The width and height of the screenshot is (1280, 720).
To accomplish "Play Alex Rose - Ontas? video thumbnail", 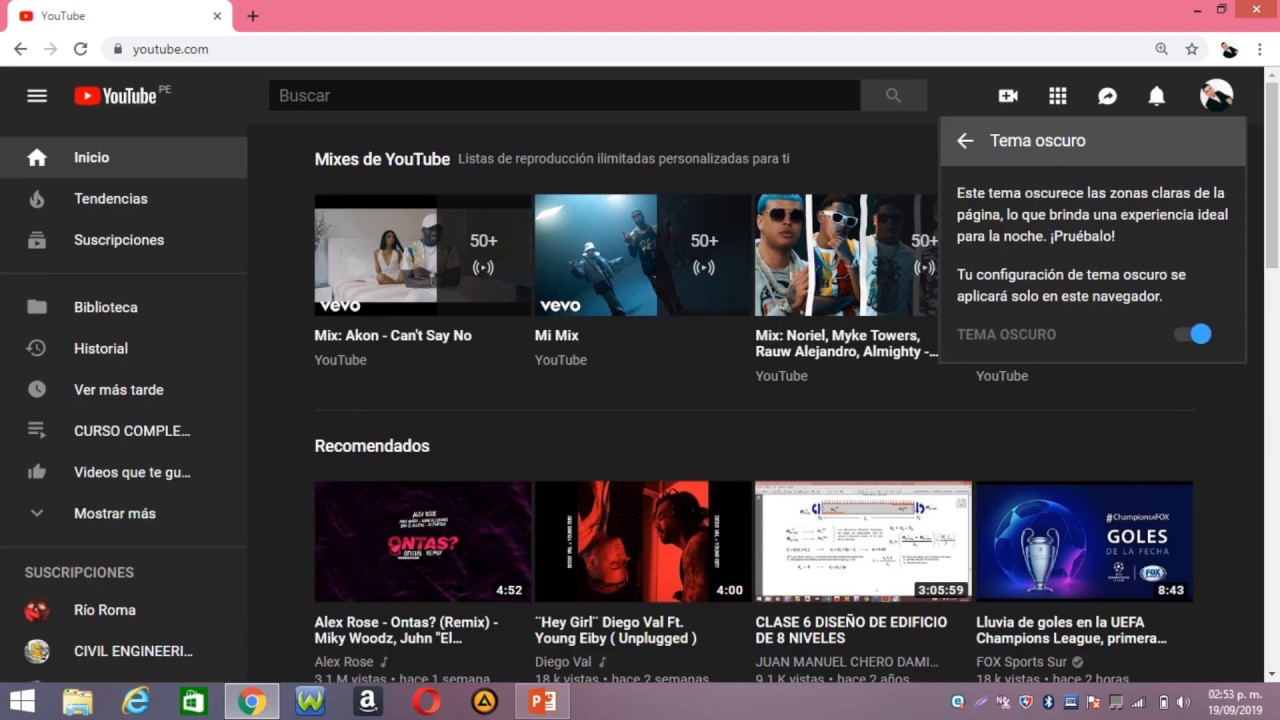I will coord(423,541).
